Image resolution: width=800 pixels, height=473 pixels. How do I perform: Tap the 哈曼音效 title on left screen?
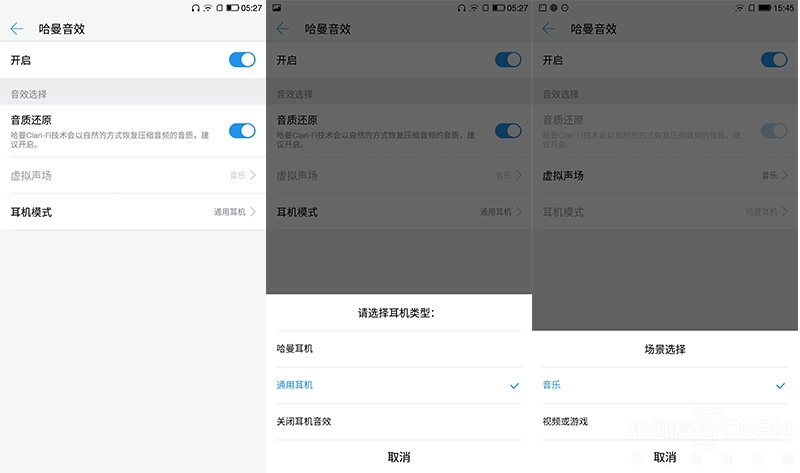(62, 29)
